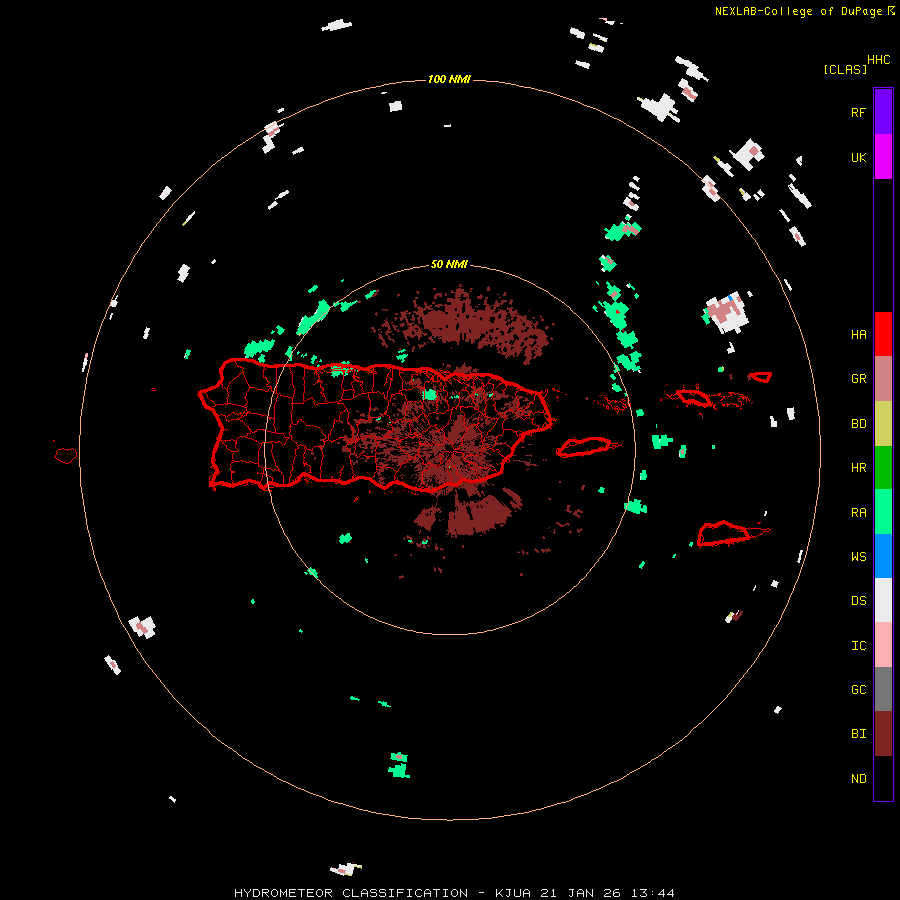Click the GC gray legend swatch

883,689
